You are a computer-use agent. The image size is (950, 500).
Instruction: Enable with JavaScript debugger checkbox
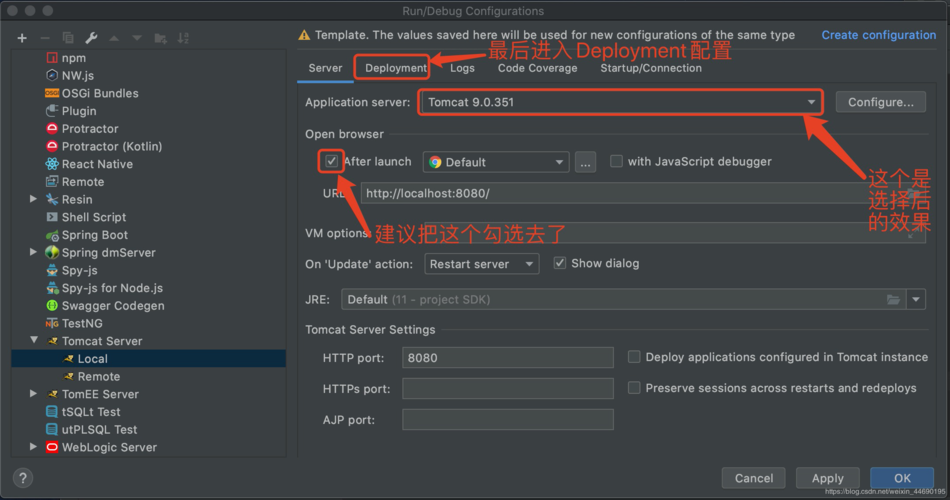click(616, 161)
